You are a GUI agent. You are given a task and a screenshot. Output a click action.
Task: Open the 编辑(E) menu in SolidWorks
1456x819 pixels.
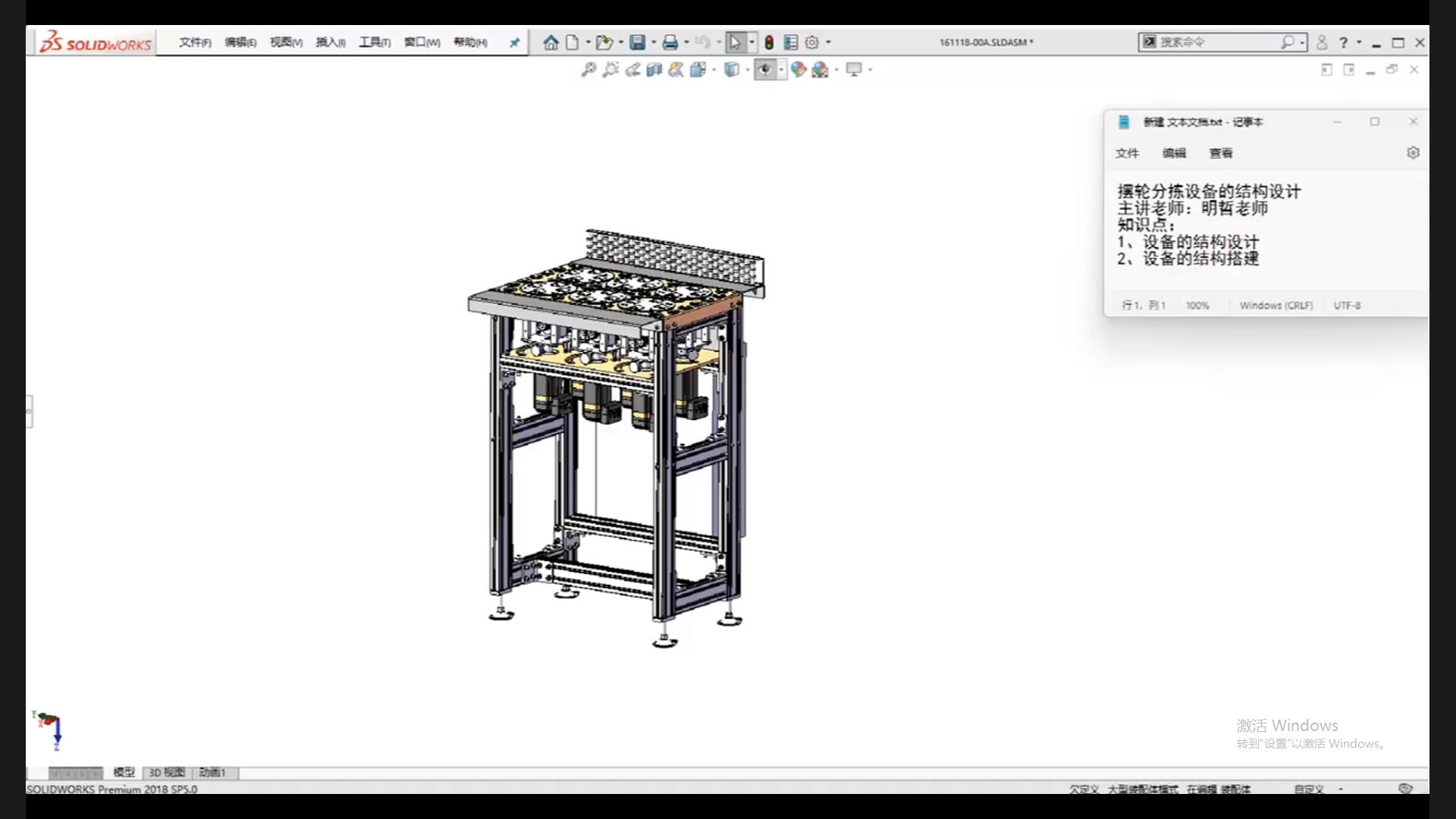tap(240, 42)
